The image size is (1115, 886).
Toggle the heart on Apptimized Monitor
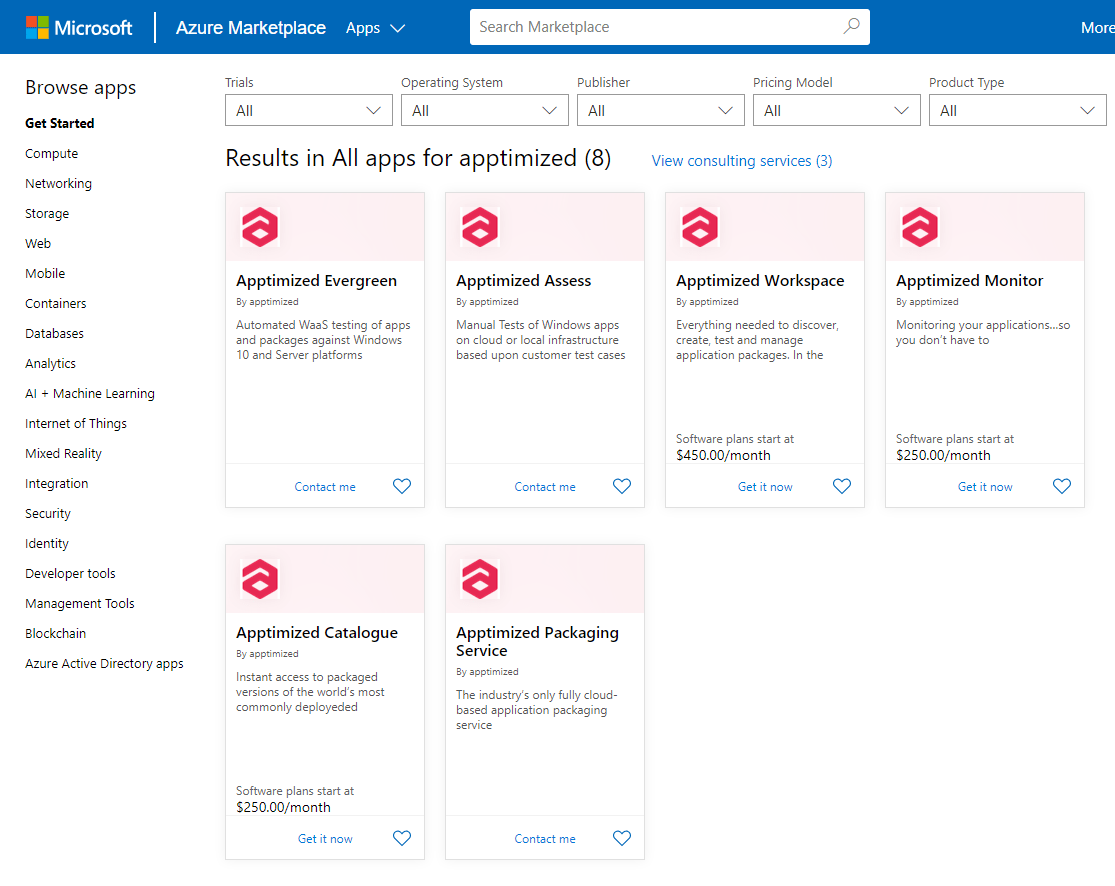[x=1062, y=486]
